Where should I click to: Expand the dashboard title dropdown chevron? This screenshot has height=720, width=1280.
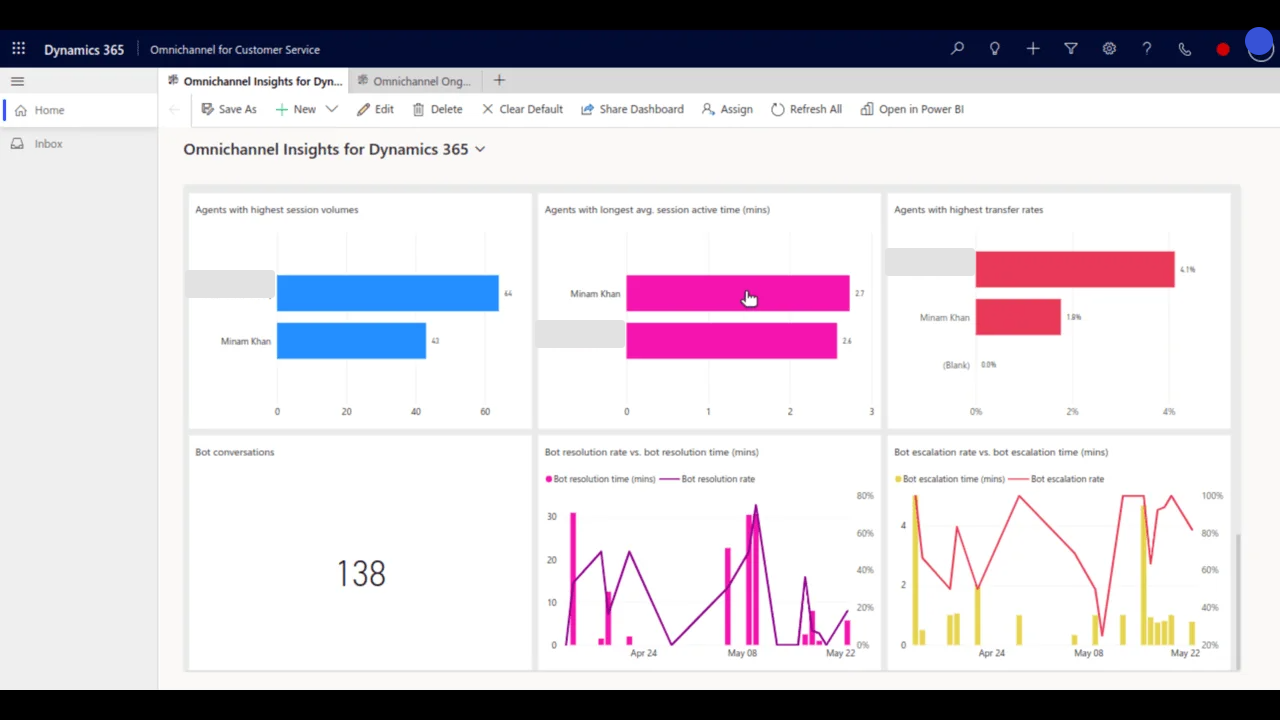(x=480, y=149)
